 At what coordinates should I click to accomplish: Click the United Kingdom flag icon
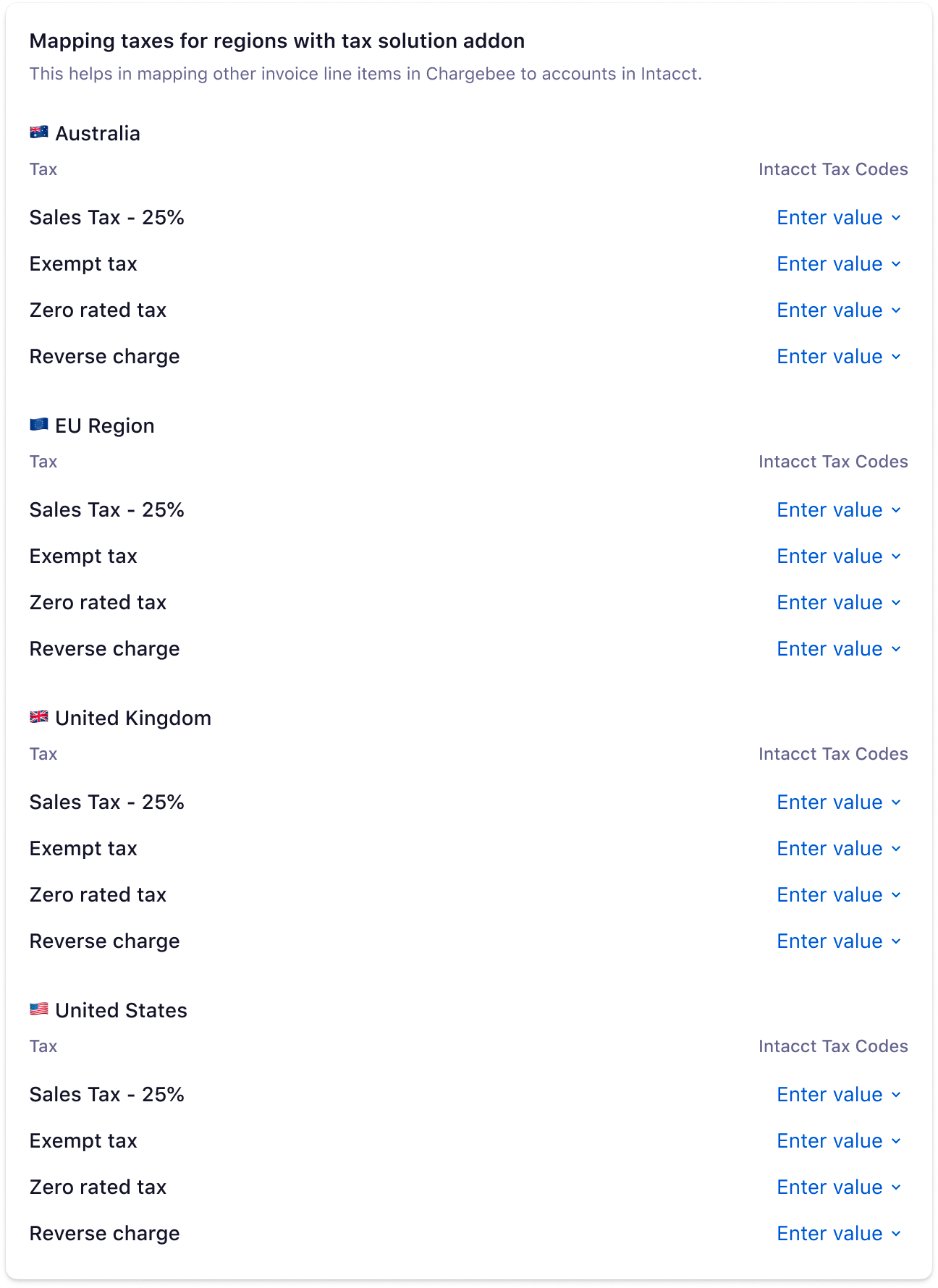39,716
